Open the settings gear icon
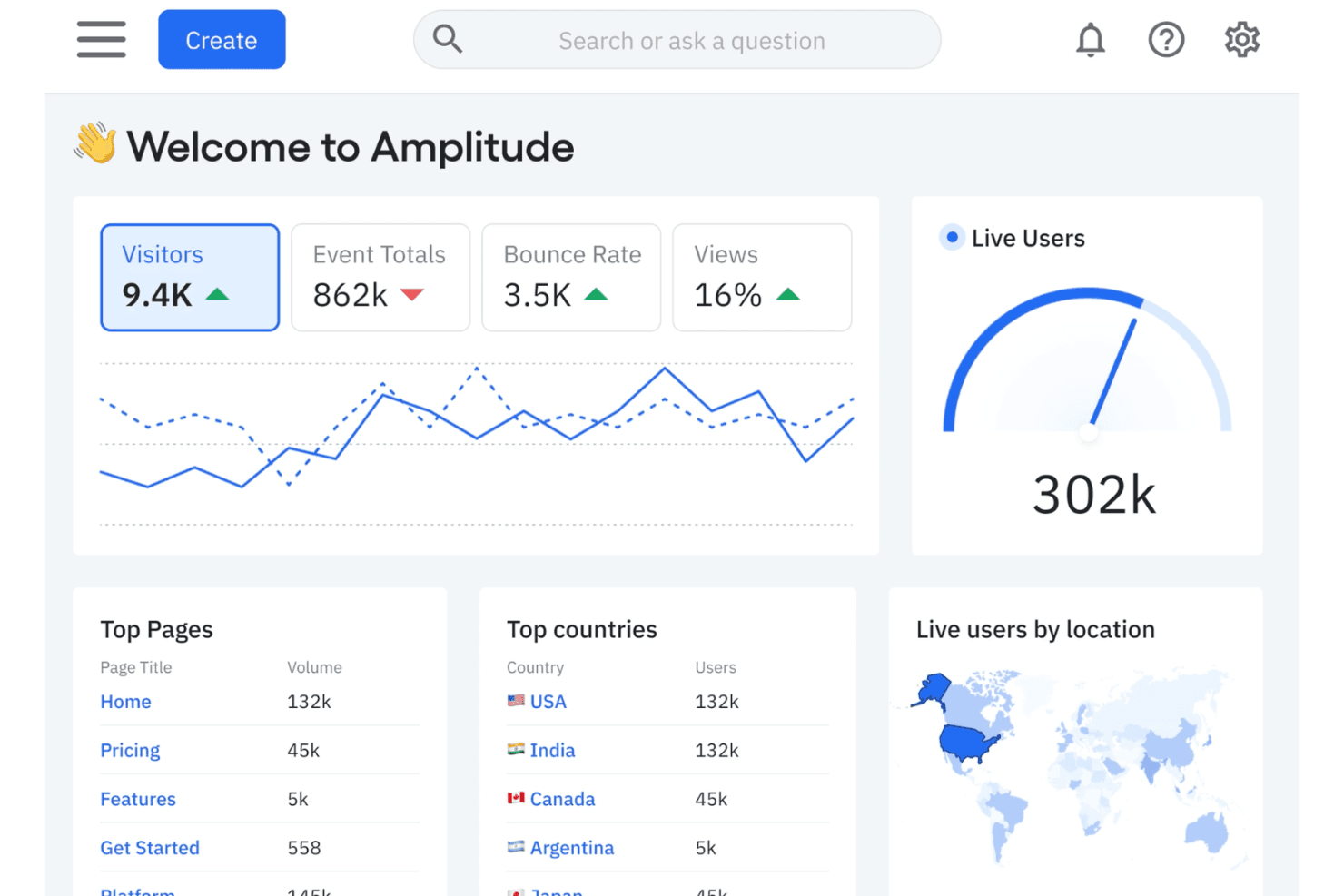This screenshot has height=896, width=1344. (1242, 40)
